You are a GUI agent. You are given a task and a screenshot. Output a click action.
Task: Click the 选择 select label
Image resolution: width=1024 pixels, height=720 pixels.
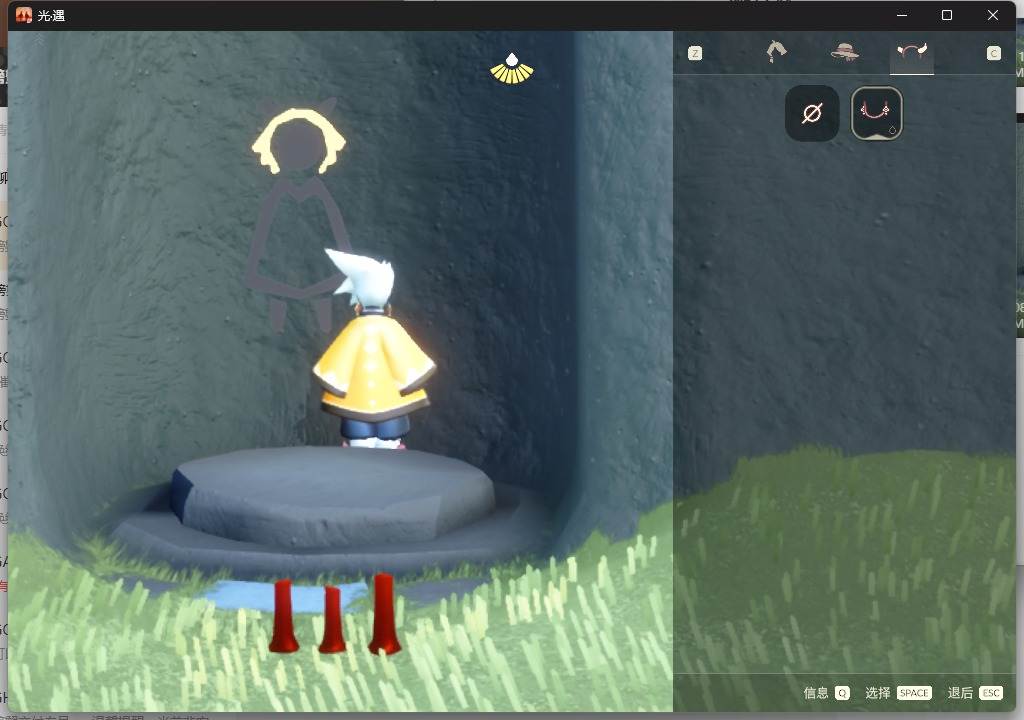(x=878, y=693)
